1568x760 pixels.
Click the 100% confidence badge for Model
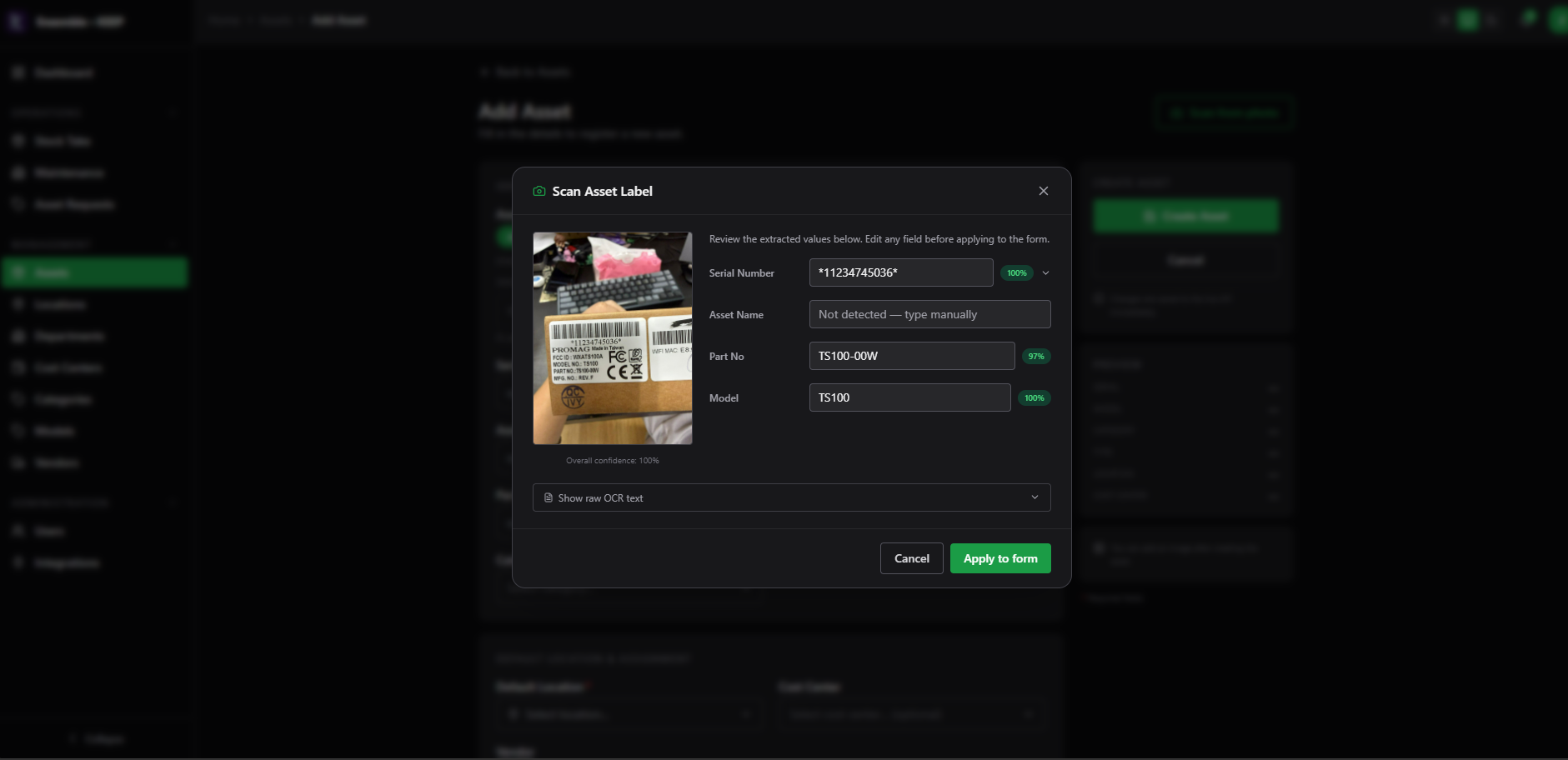pyautogui.click(x=1034, y=398)
